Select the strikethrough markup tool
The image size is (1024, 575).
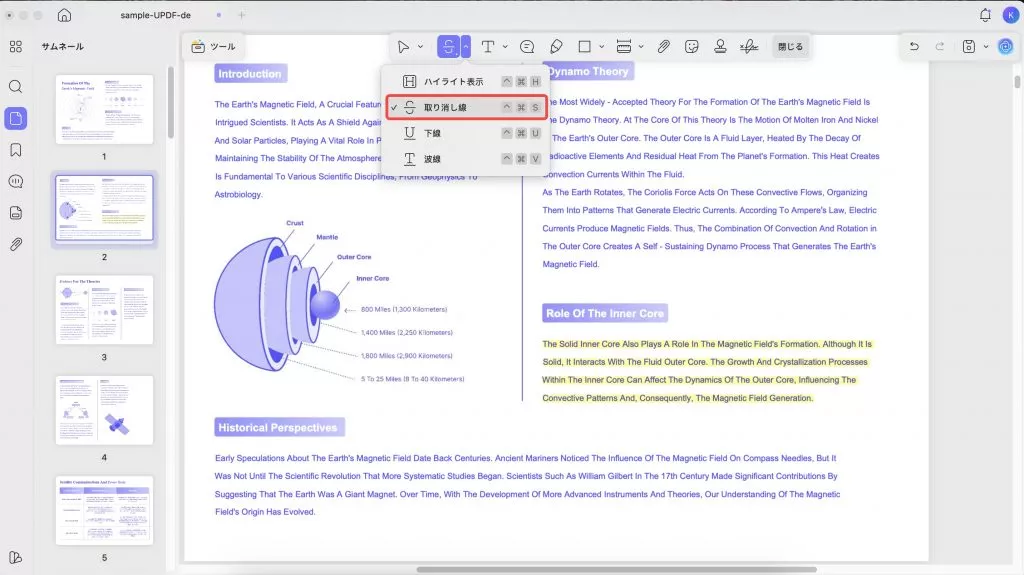(449, 46)
